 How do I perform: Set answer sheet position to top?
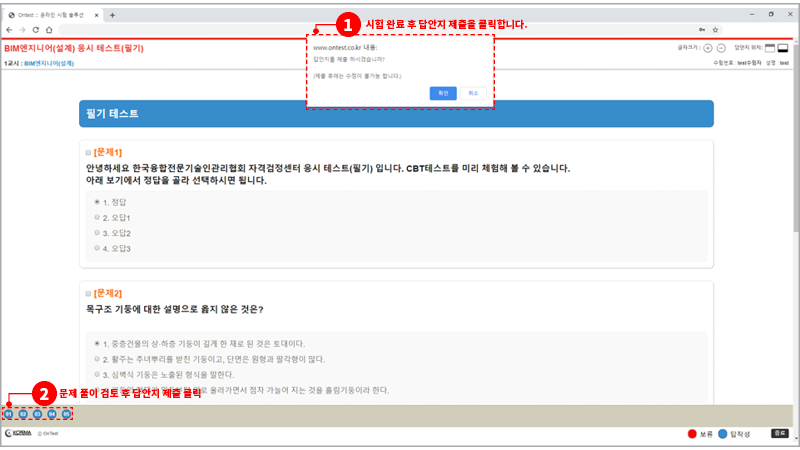(770, 48)
